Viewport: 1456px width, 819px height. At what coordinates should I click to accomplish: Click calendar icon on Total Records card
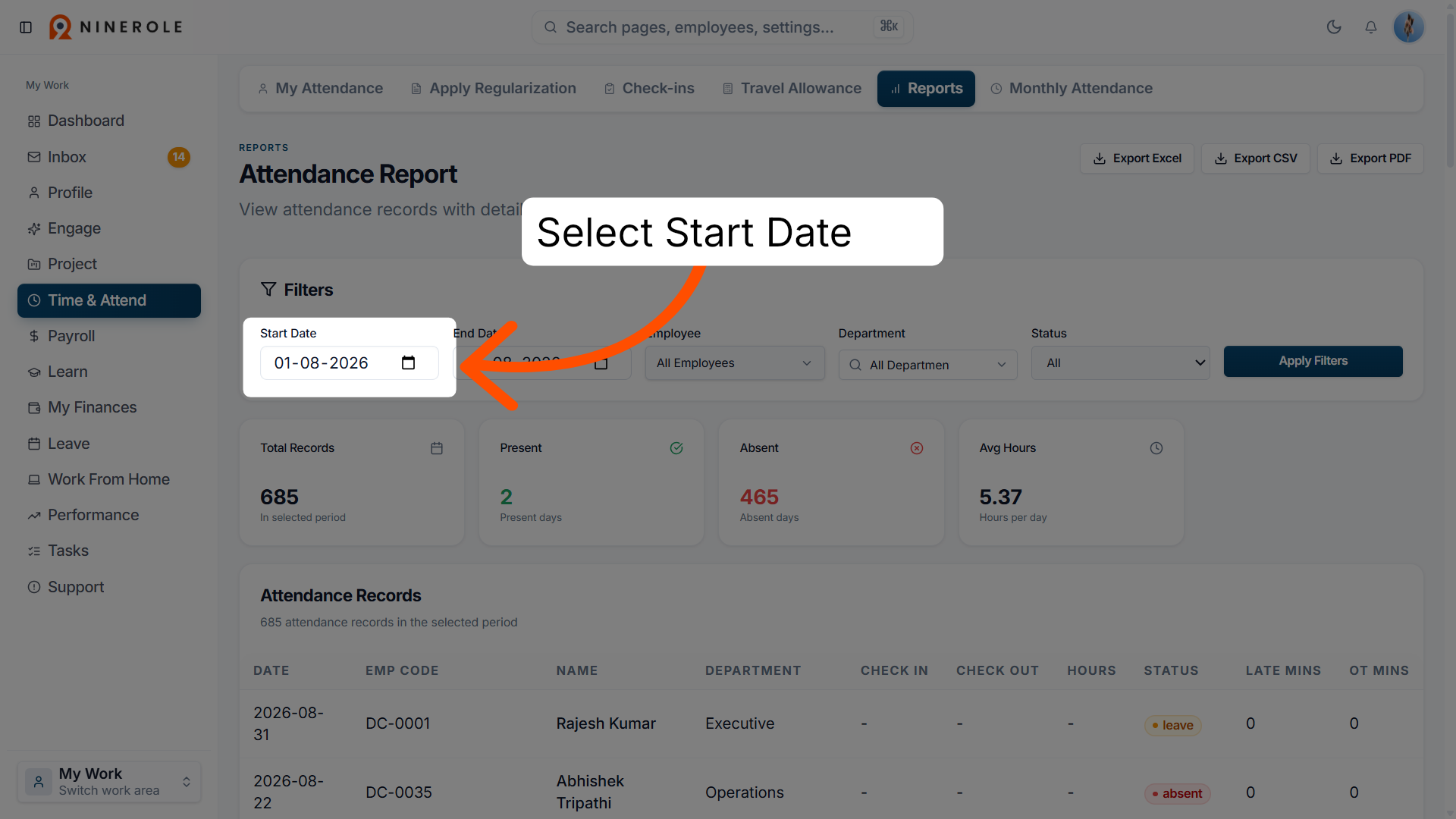coord(437,448)
